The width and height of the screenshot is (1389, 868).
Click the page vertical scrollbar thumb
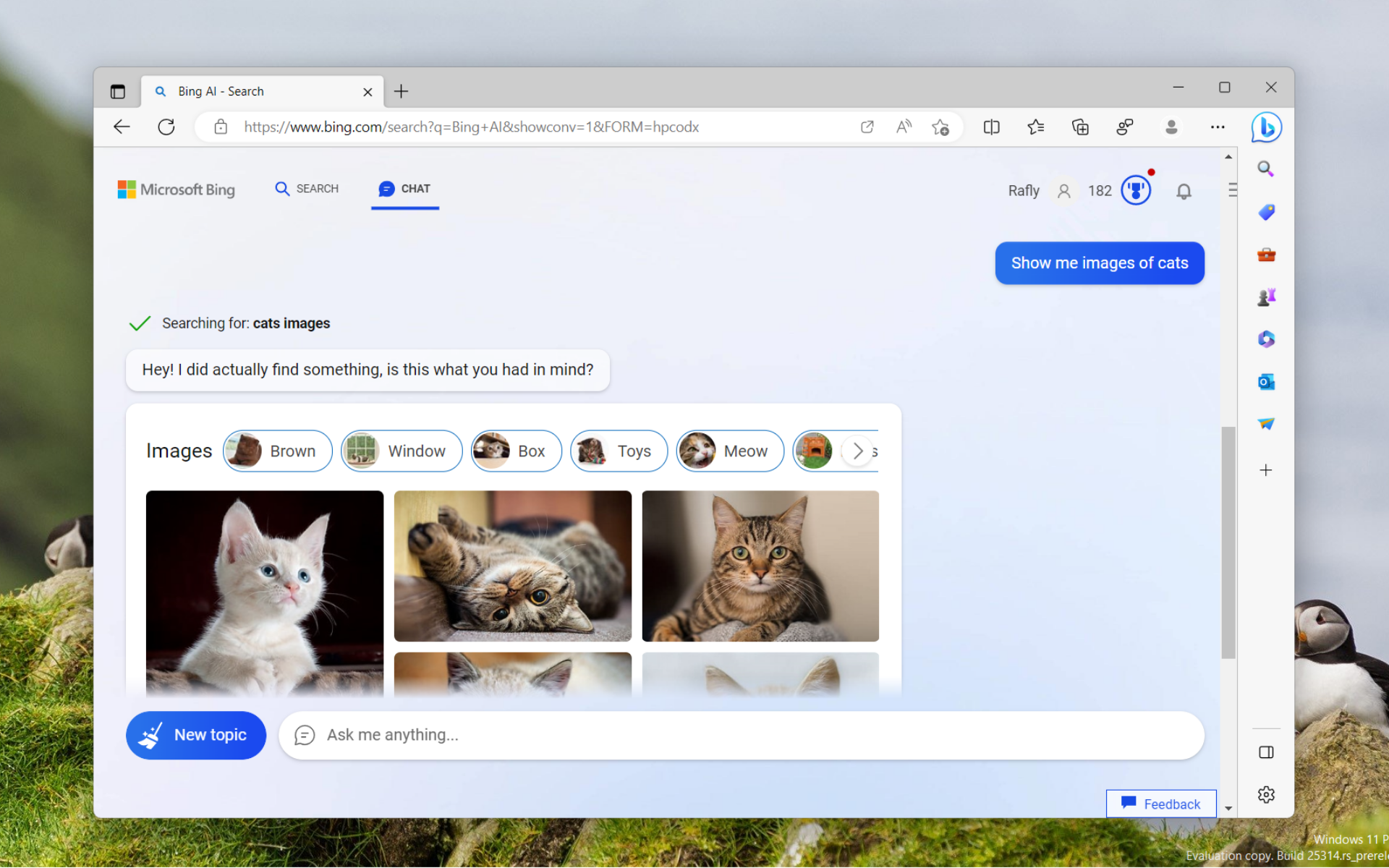(1228, 542)
